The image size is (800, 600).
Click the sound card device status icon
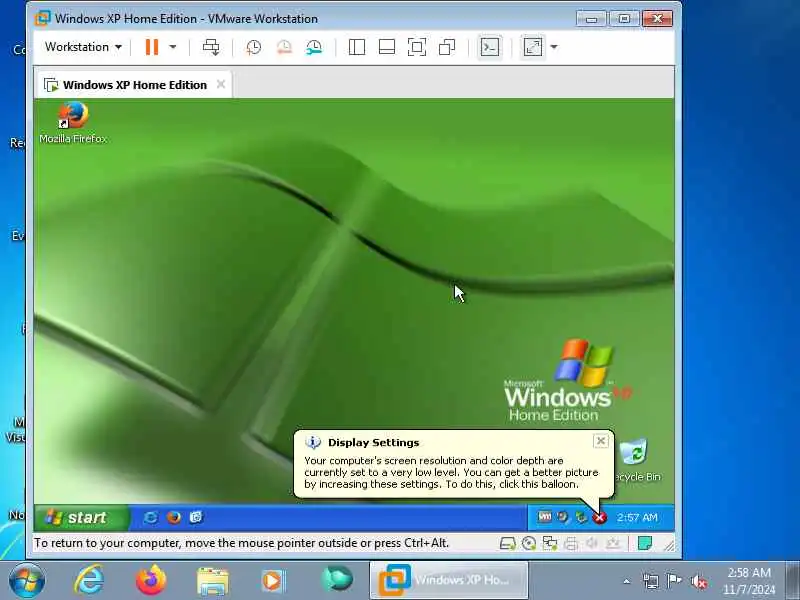[592, 543]
